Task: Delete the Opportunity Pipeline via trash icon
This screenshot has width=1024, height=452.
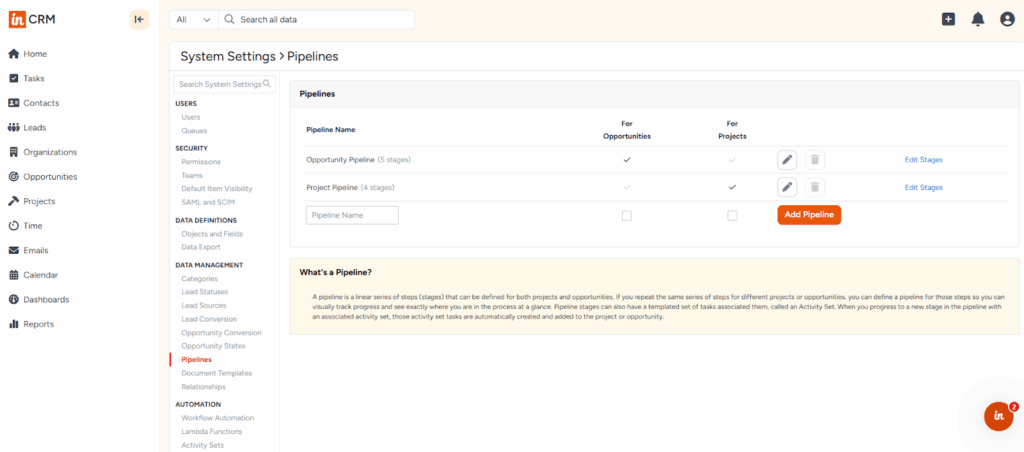Action: (x=815, y=160)
